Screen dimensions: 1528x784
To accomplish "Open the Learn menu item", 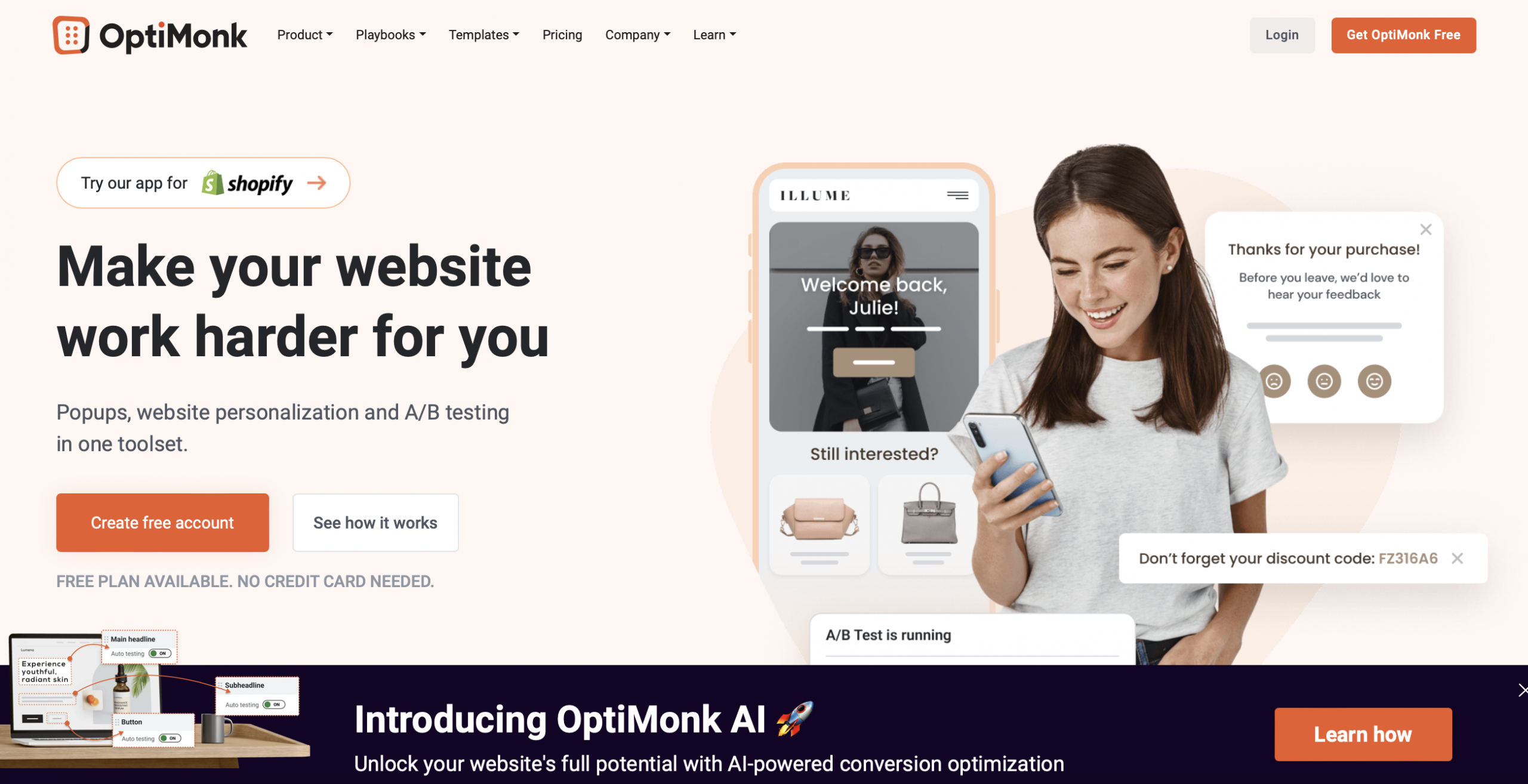I will [x=714, y=35].
